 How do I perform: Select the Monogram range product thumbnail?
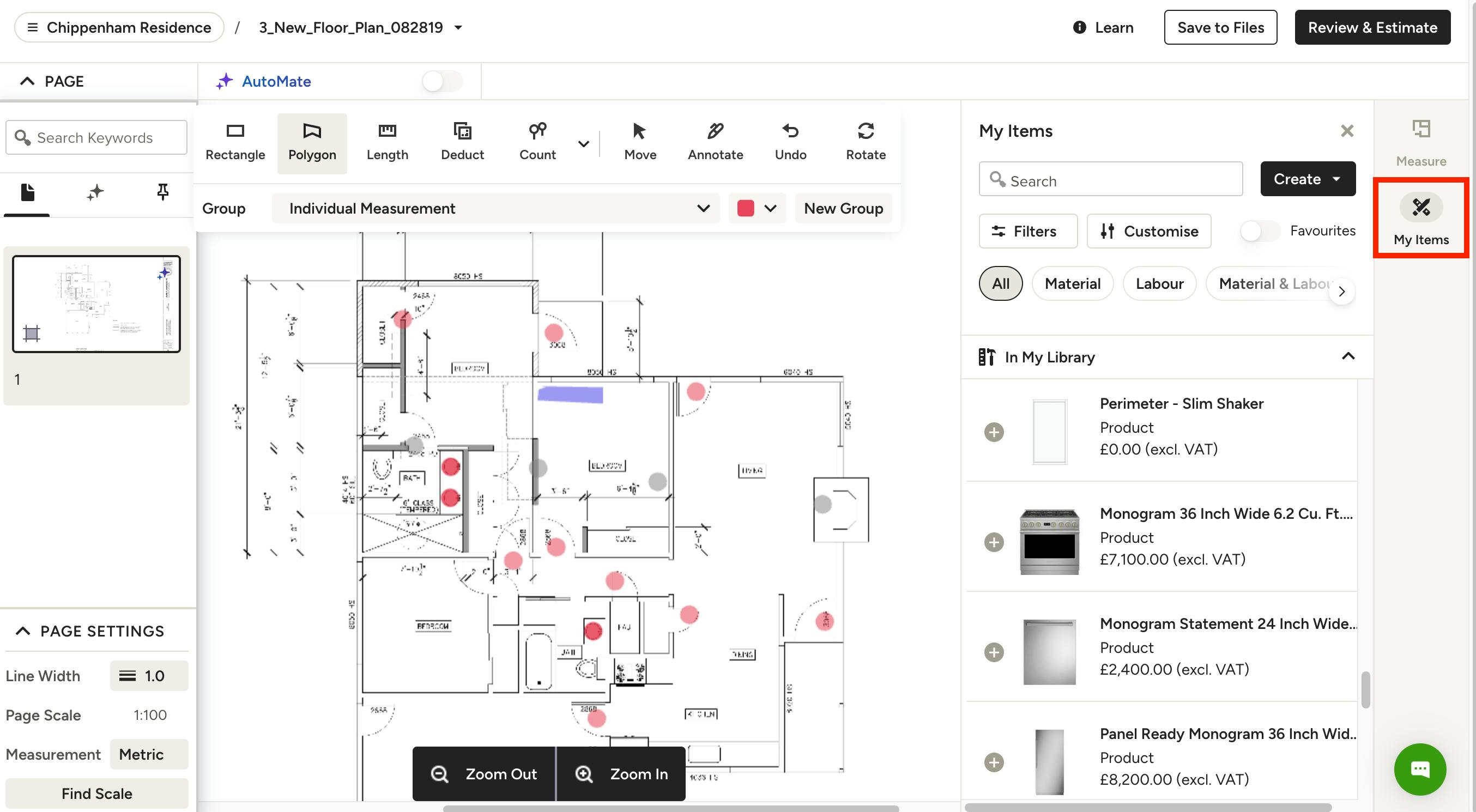(x=1049, y=542)
